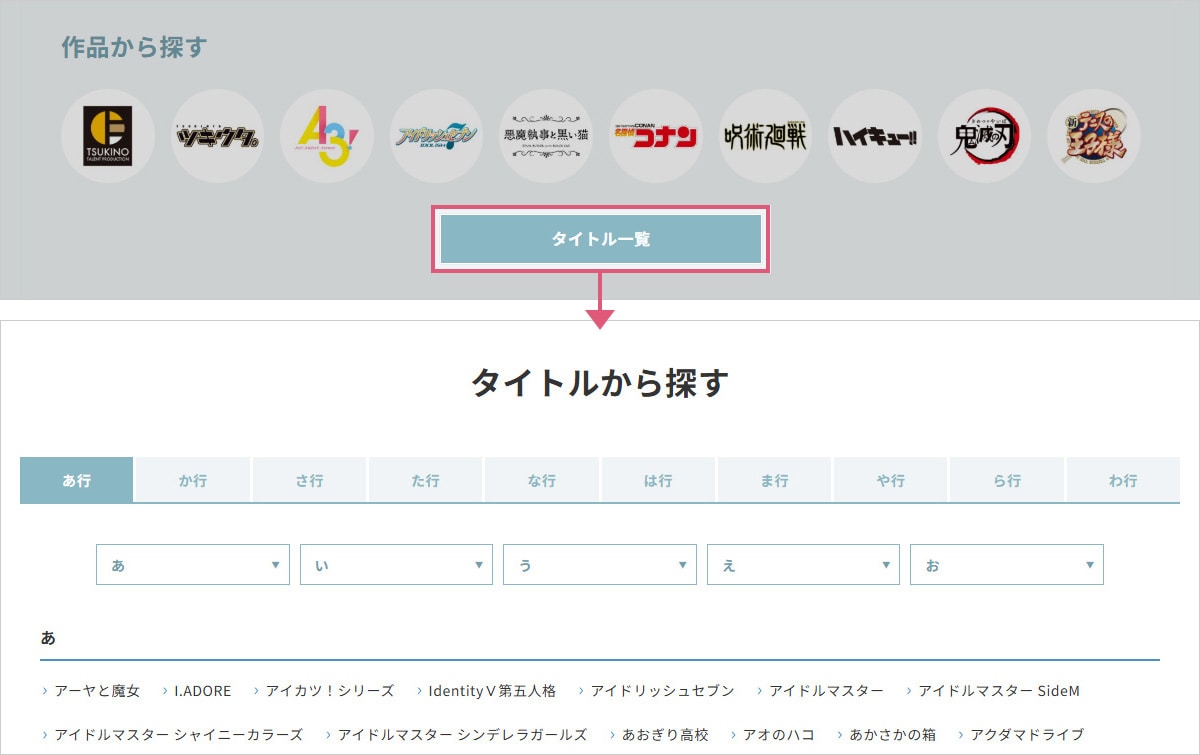The height and width of the screenshot is (755, 1200).
Task: Open the あおぎり高校 link
Action: click(665, 734)
